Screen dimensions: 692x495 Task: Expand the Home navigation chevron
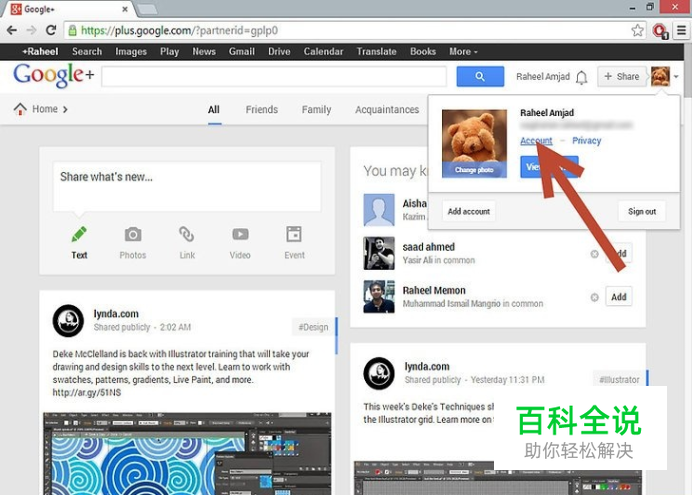click(65, 109)
